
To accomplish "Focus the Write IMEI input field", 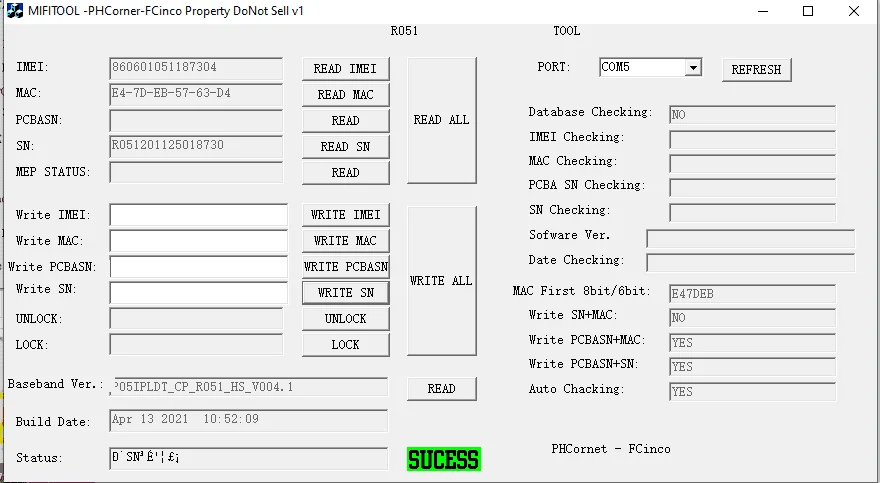I will tap(199, 215).
